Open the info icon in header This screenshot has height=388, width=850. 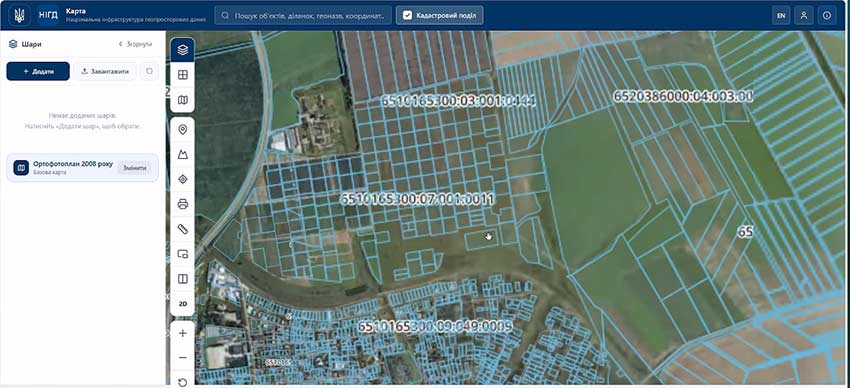827,15
